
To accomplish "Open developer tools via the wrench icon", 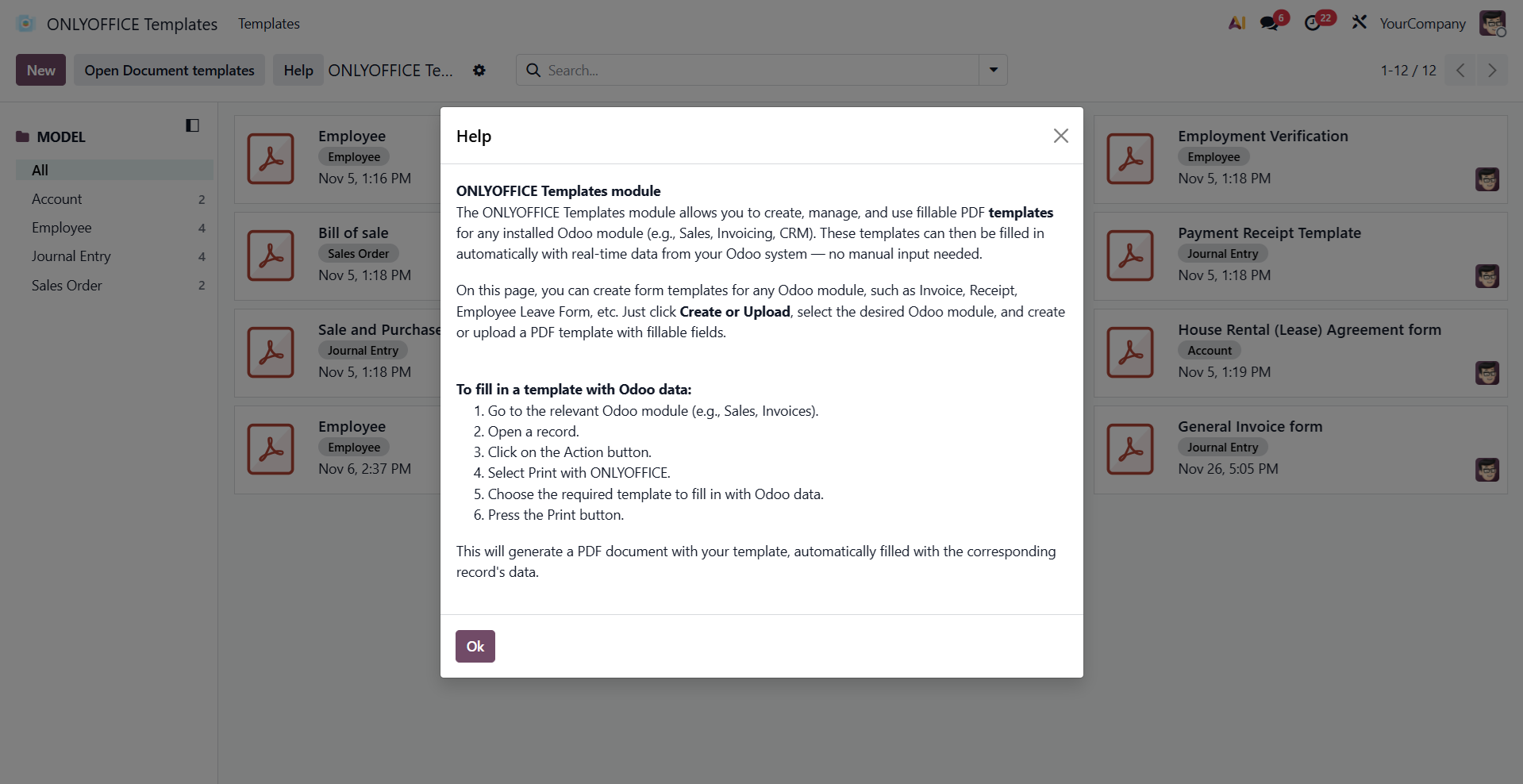I will pos(1359,23).
